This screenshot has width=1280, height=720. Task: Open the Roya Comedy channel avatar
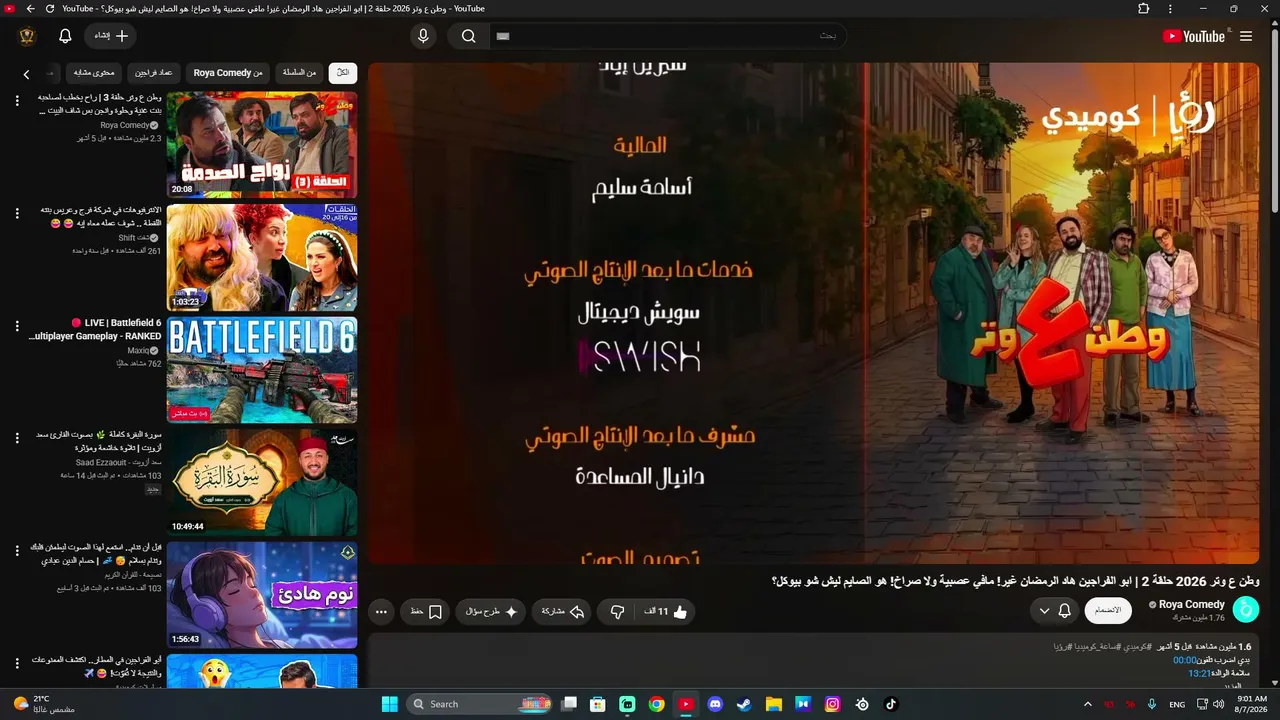click(1246, 610)
